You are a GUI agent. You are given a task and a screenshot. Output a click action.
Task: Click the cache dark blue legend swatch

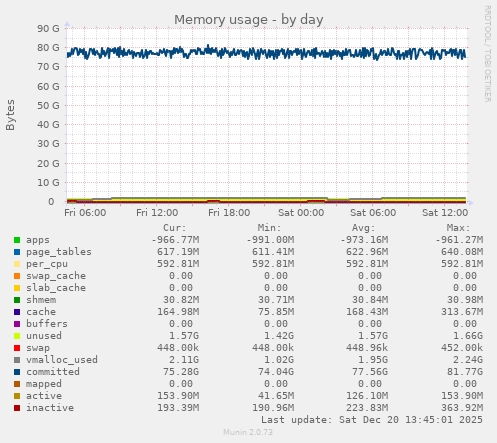click(17, 312)
